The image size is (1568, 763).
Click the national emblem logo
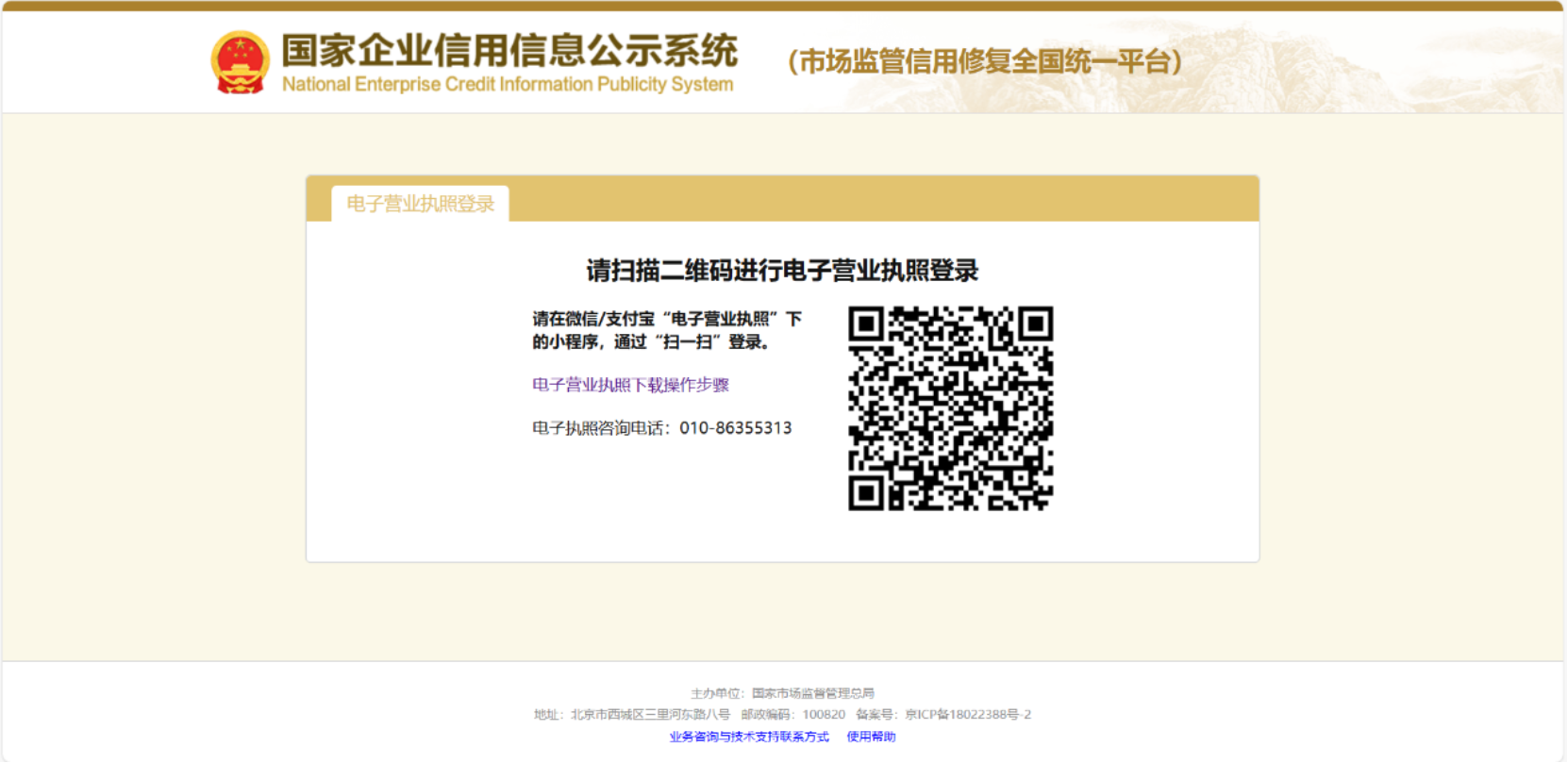tap(240, 62)
